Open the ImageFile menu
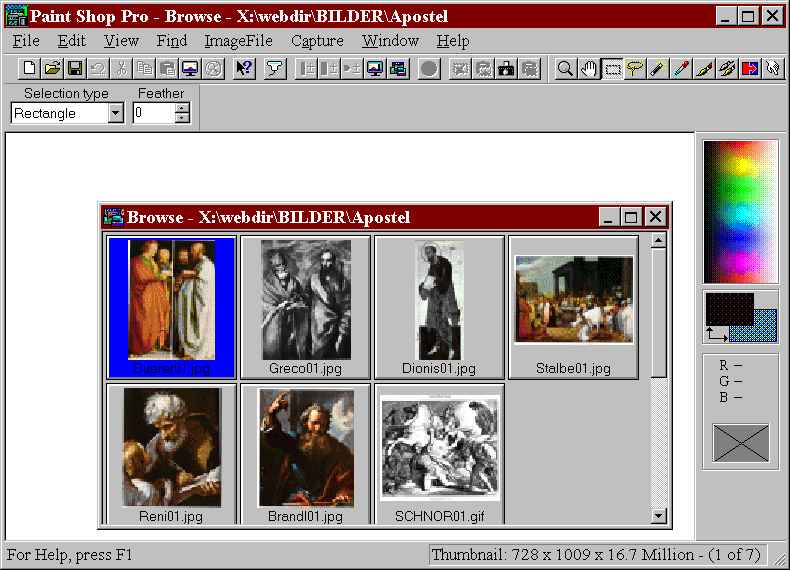790x570 pixels. tap(238, 41)
